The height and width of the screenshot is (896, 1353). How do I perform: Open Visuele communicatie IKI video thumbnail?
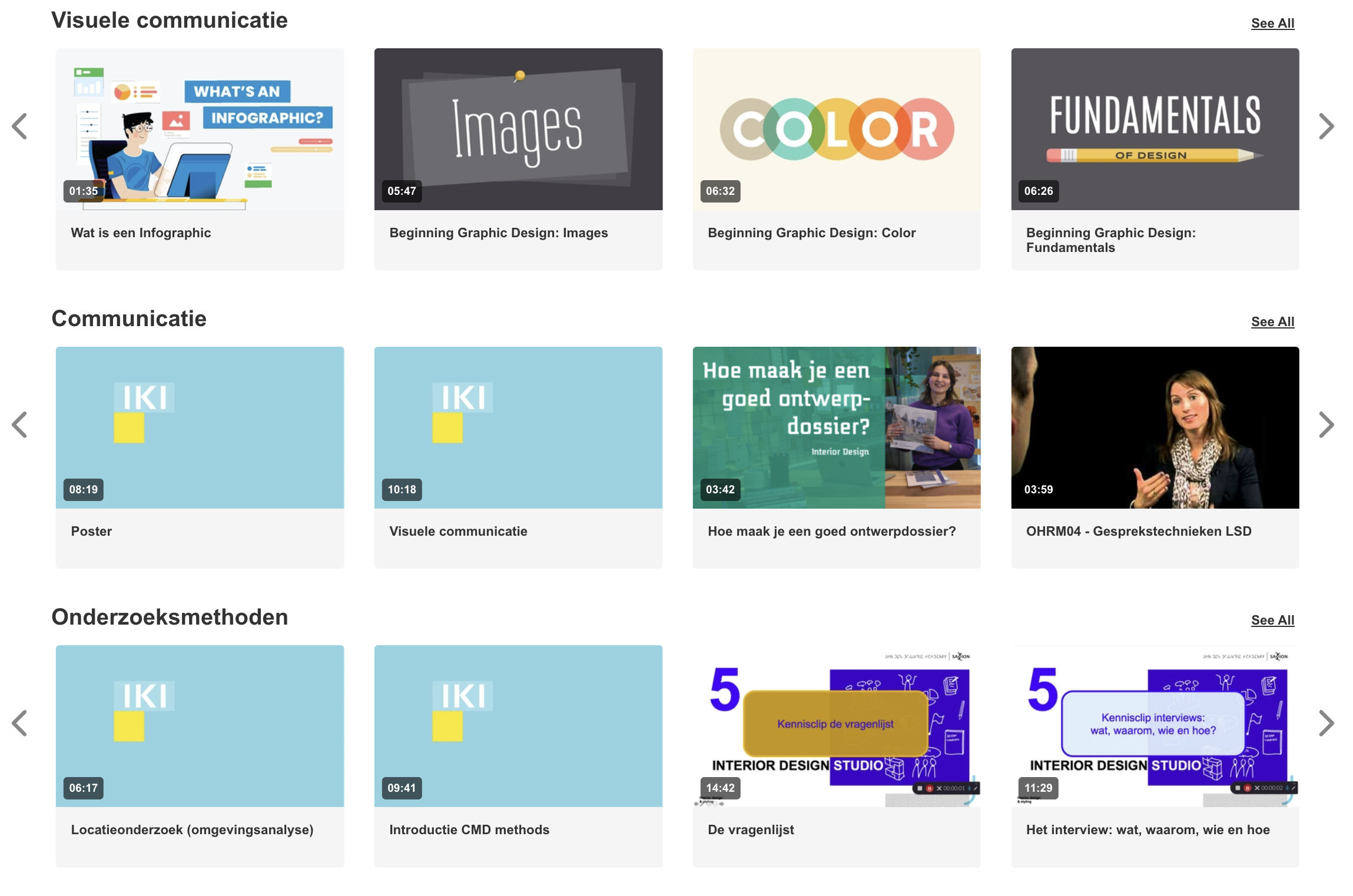(518, 427)
